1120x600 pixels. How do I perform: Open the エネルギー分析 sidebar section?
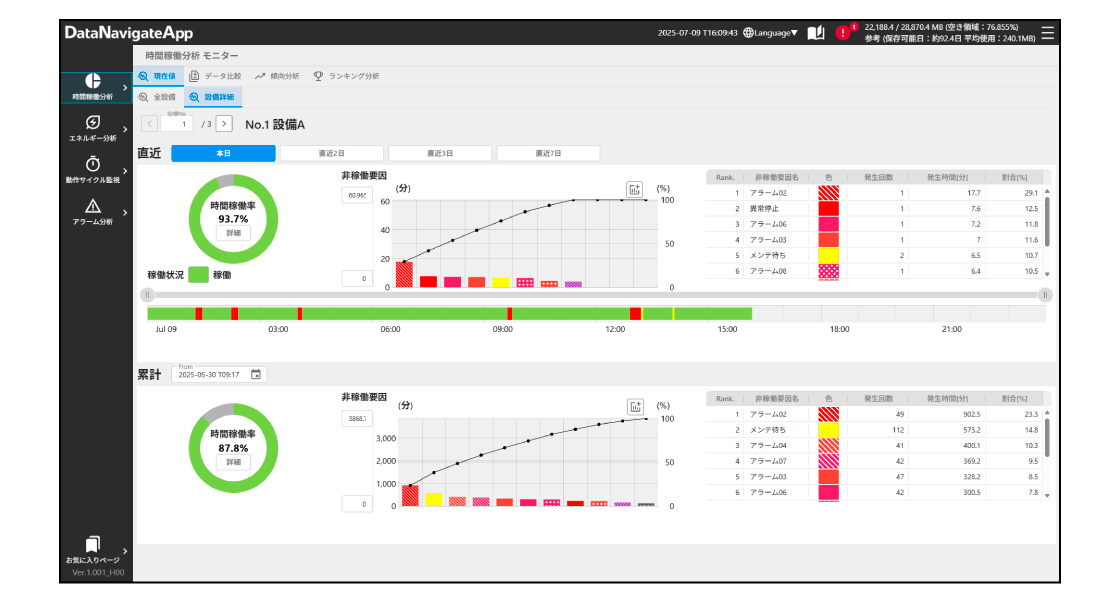(x=93, y=128)
